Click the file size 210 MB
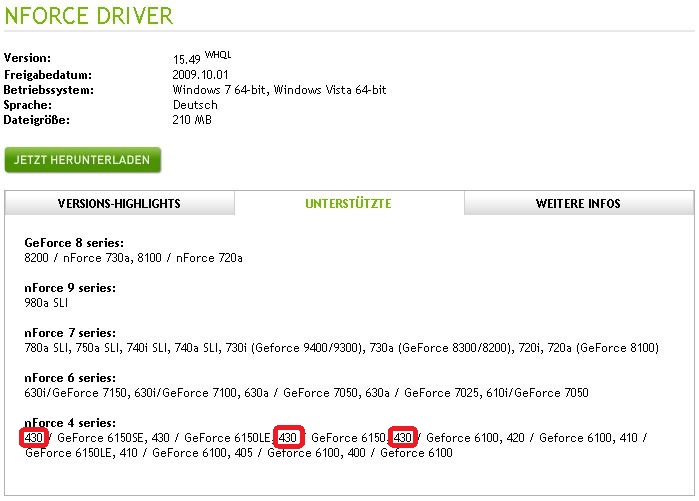699x501 pixels. tap(192, 119)
